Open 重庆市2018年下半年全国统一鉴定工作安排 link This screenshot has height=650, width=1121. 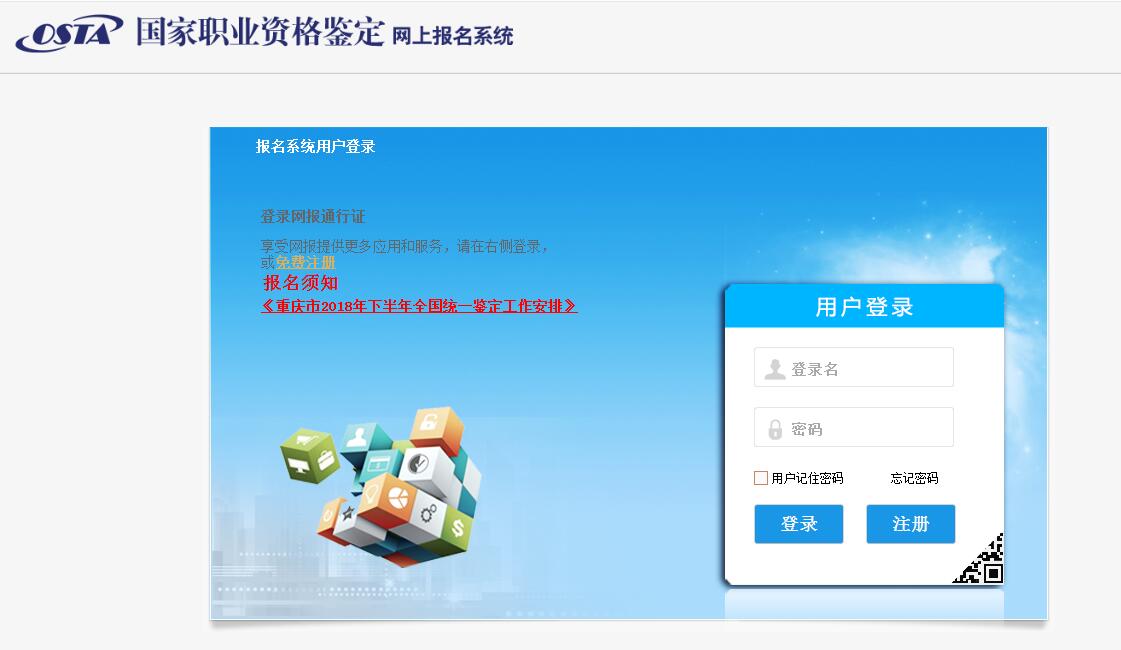[x=420, y=306]
